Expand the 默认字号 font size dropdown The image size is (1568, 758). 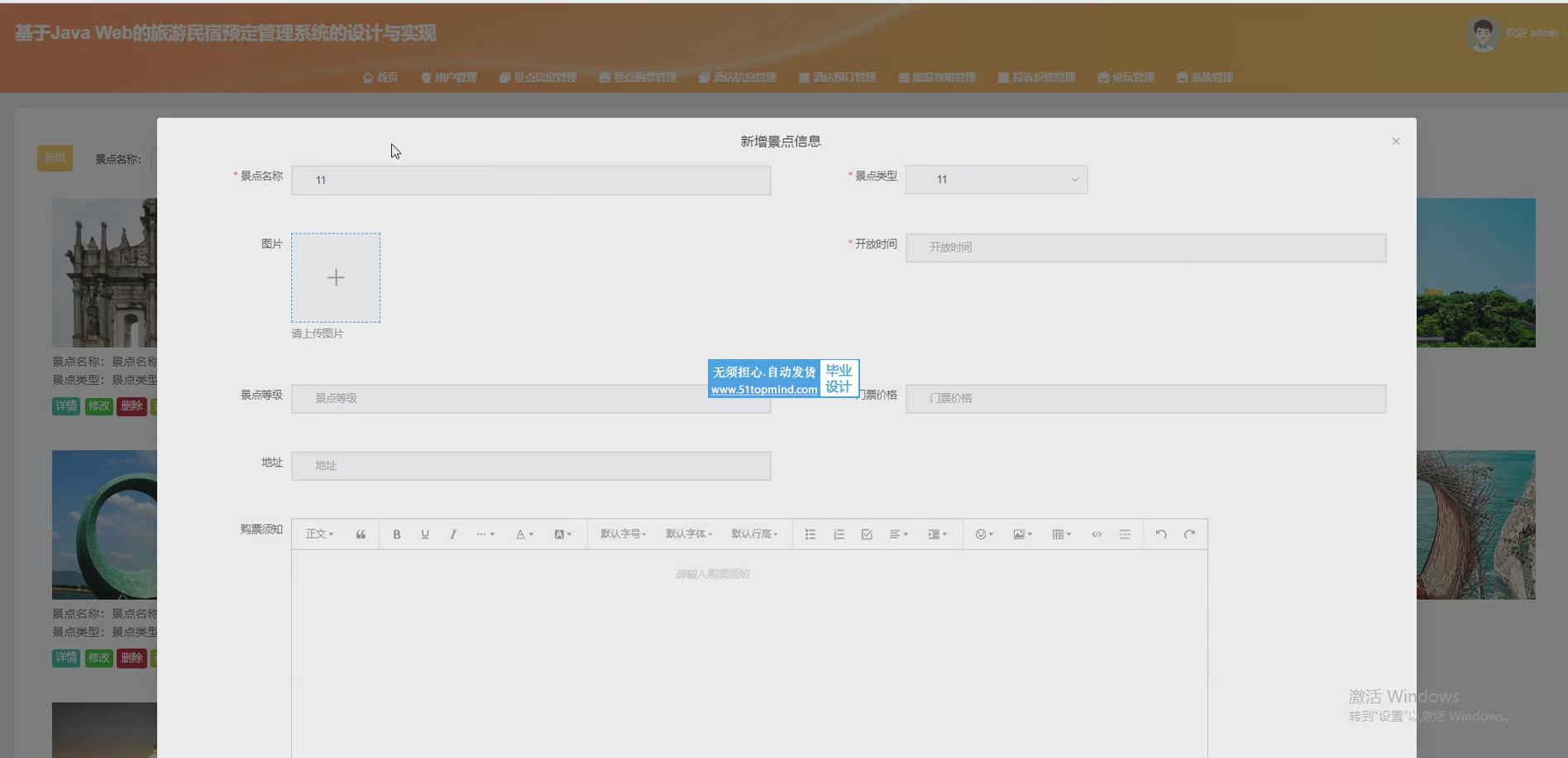[623, 535]
